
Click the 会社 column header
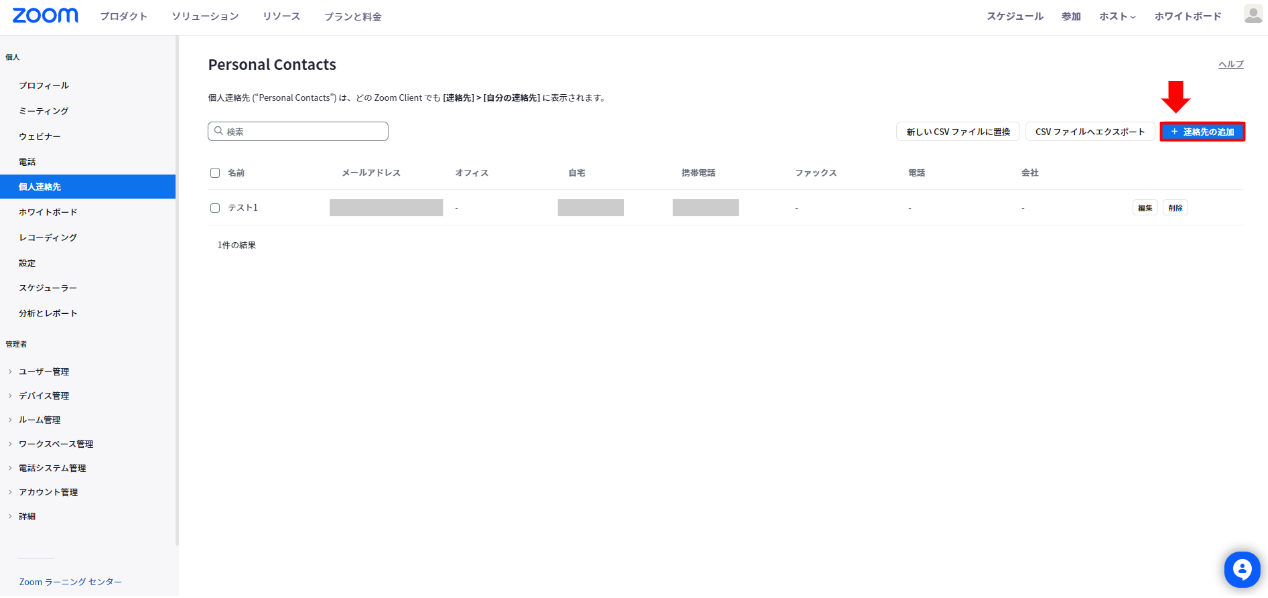pyautogui.click(x=1029, y=173)
